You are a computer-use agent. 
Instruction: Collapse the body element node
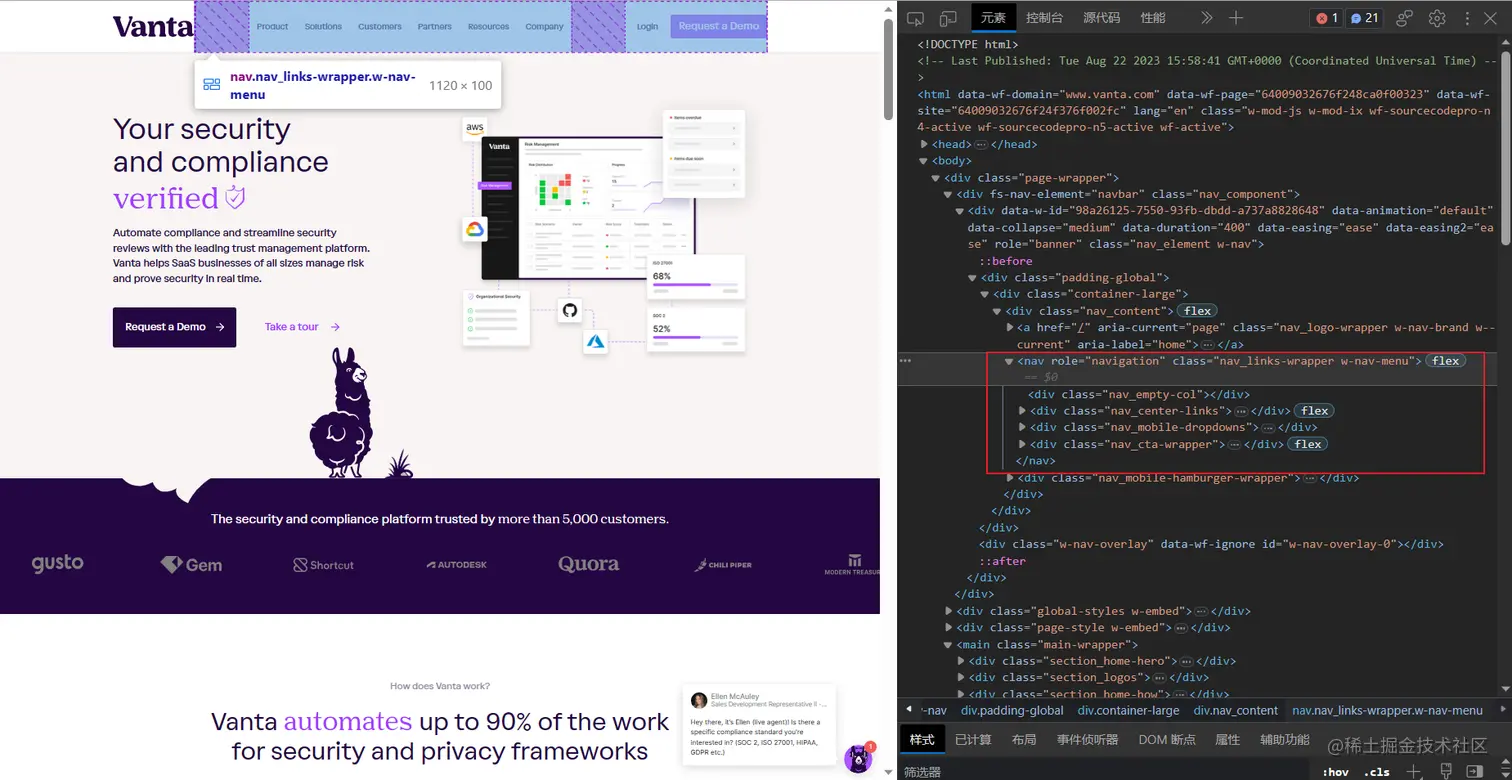point(924,160)
